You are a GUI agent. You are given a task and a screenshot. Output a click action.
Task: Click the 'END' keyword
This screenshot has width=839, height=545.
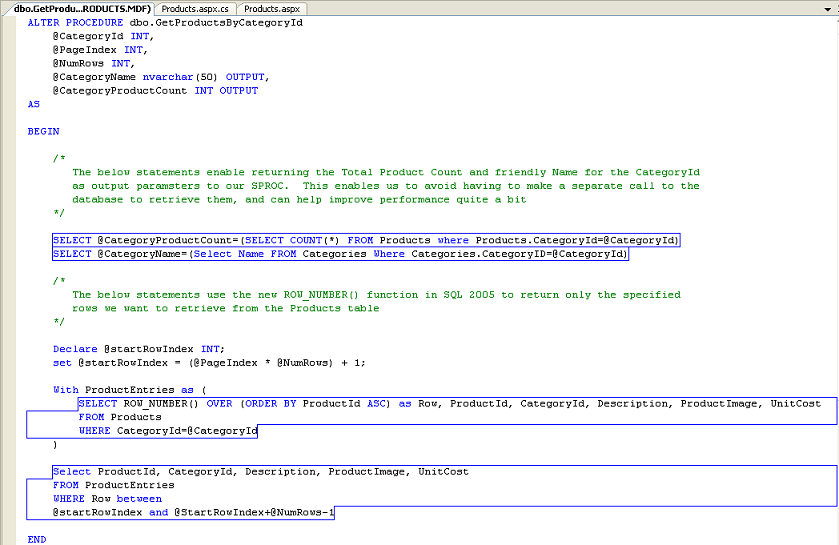[x=37, y=540]
